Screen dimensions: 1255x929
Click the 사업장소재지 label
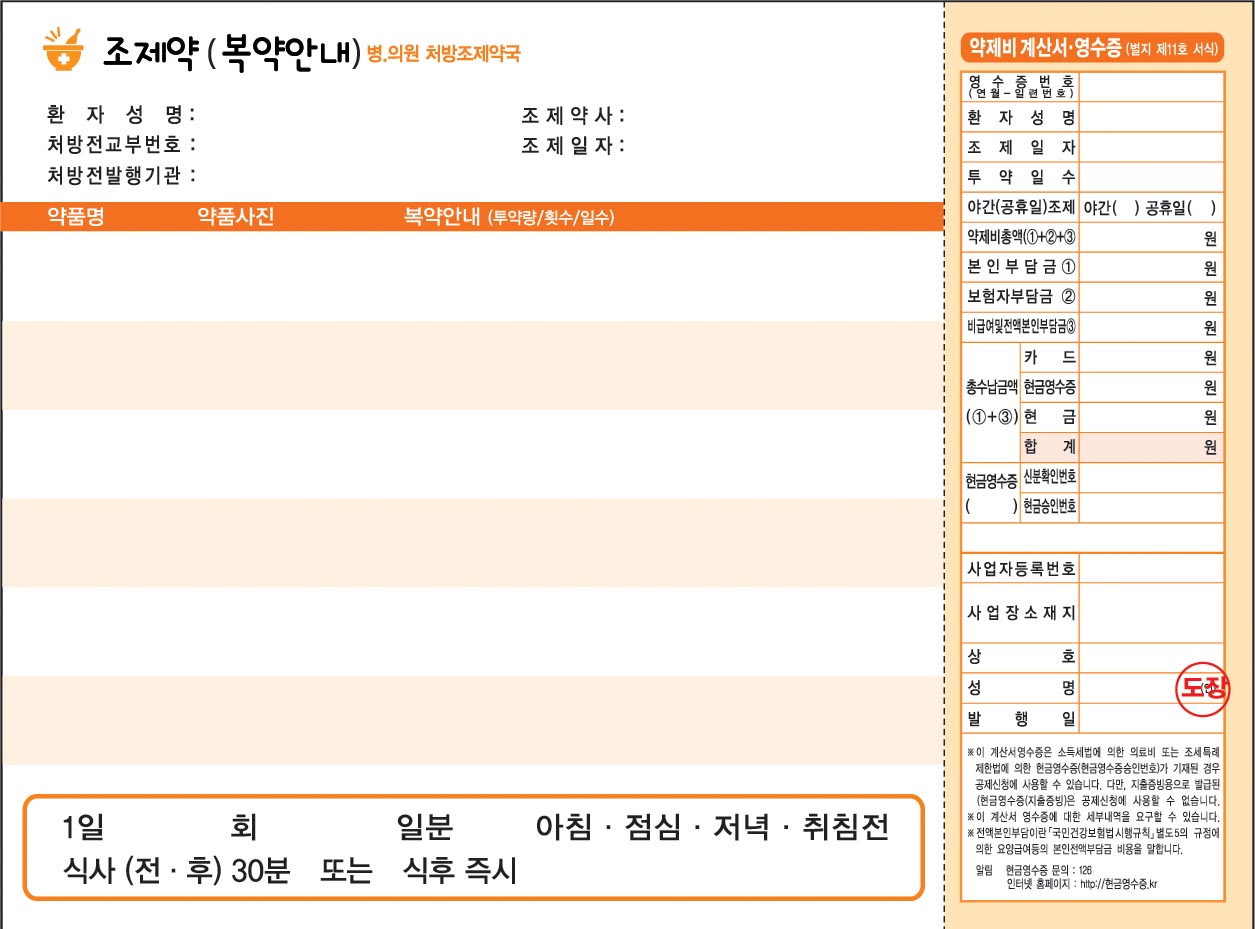1021,613
